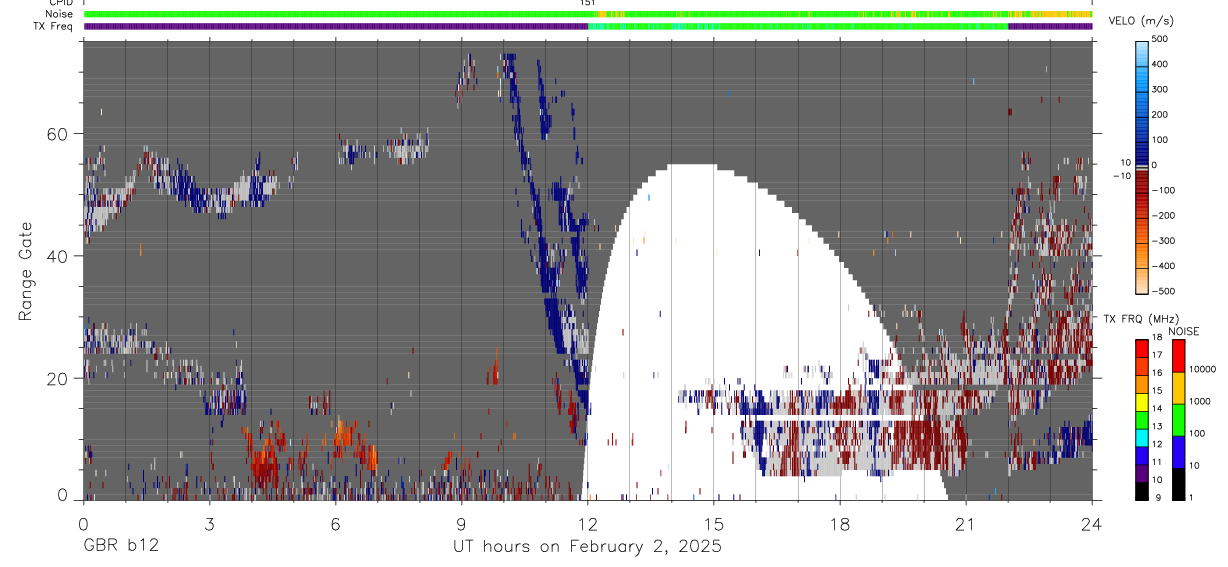
Task: Click the 1000 label on the NOISE legend
Action: [1199, 402]
